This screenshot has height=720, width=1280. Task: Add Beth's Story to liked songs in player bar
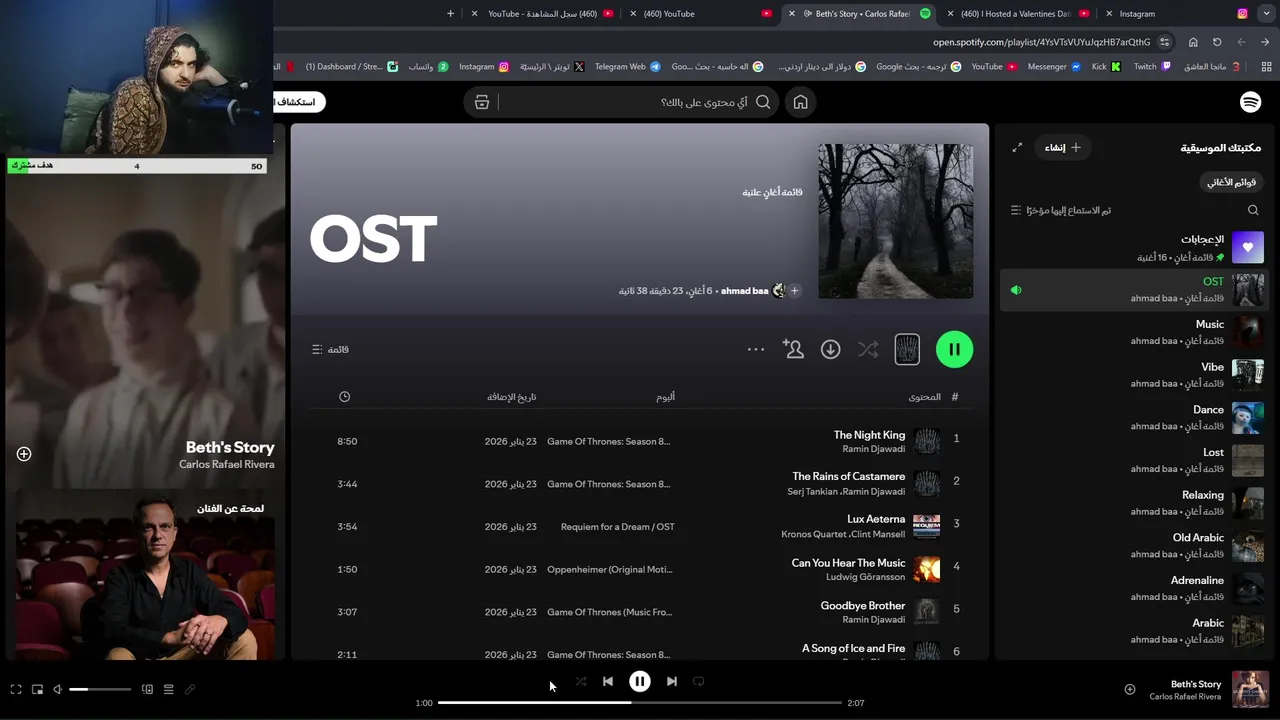(x=1129, y=689)
